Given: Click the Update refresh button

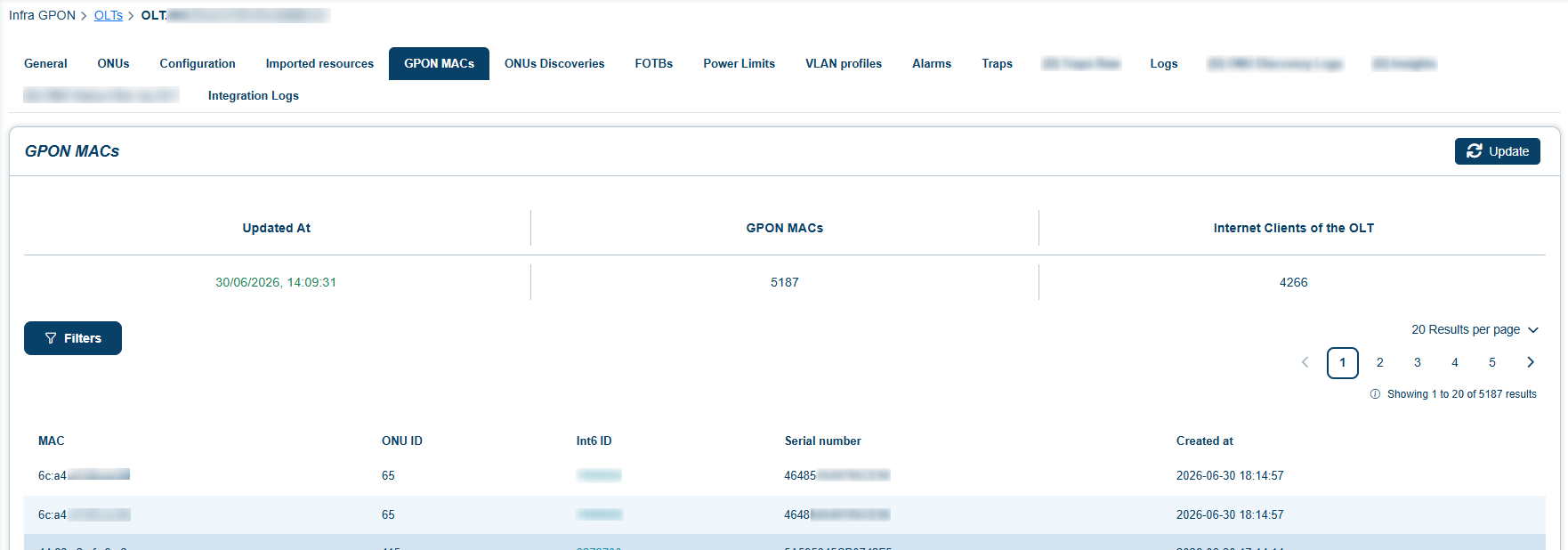Looking at the screenshot, I should [1497, 151].
